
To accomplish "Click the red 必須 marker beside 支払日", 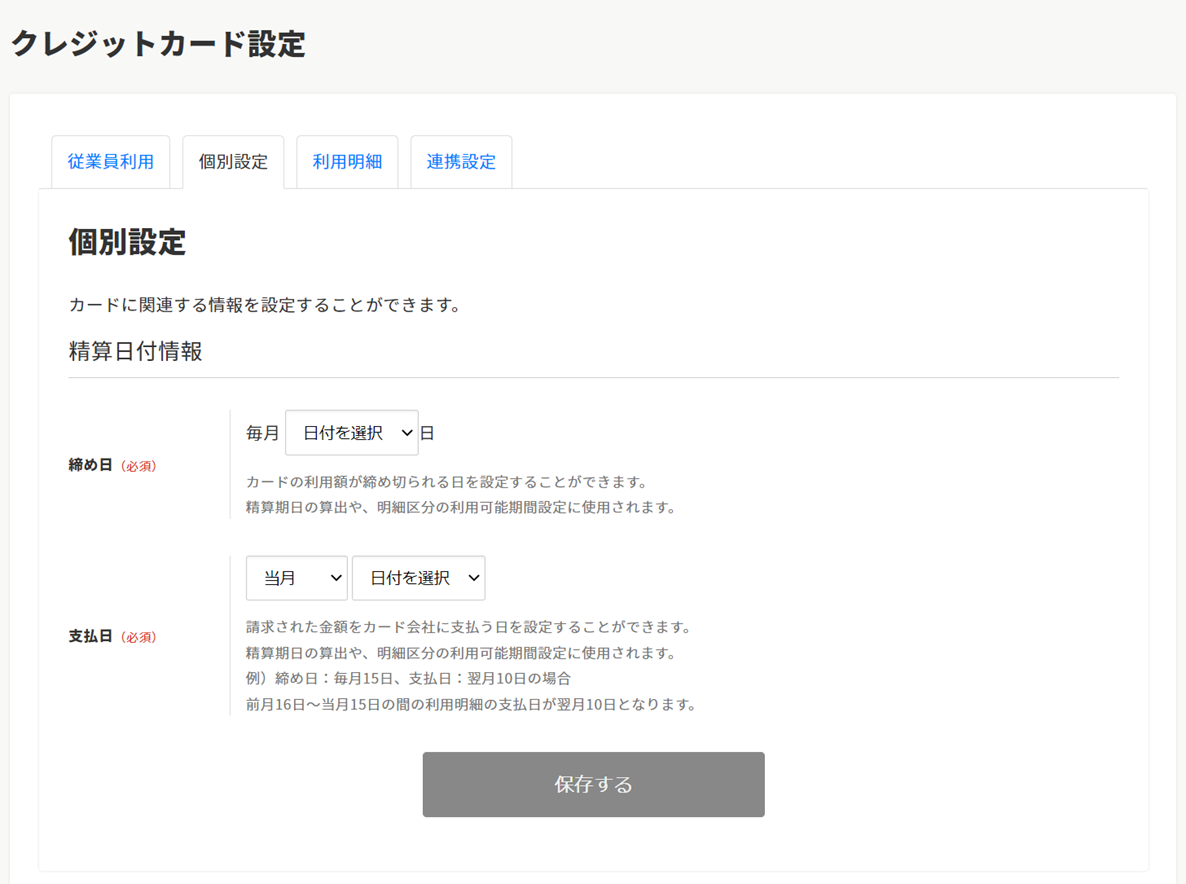I will [139, 637].
